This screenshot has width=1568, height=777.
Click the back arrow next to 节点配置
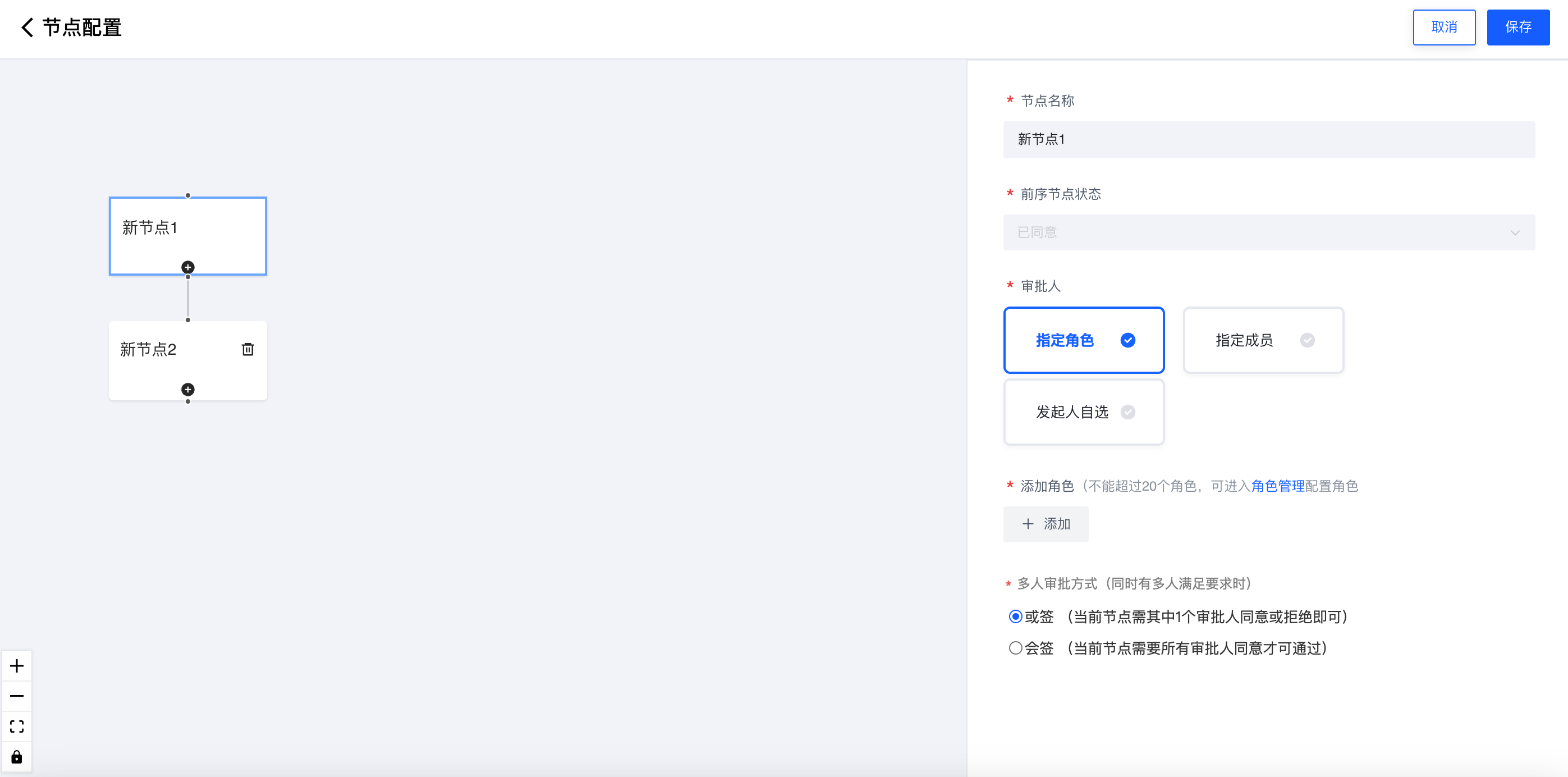[27, 28]
